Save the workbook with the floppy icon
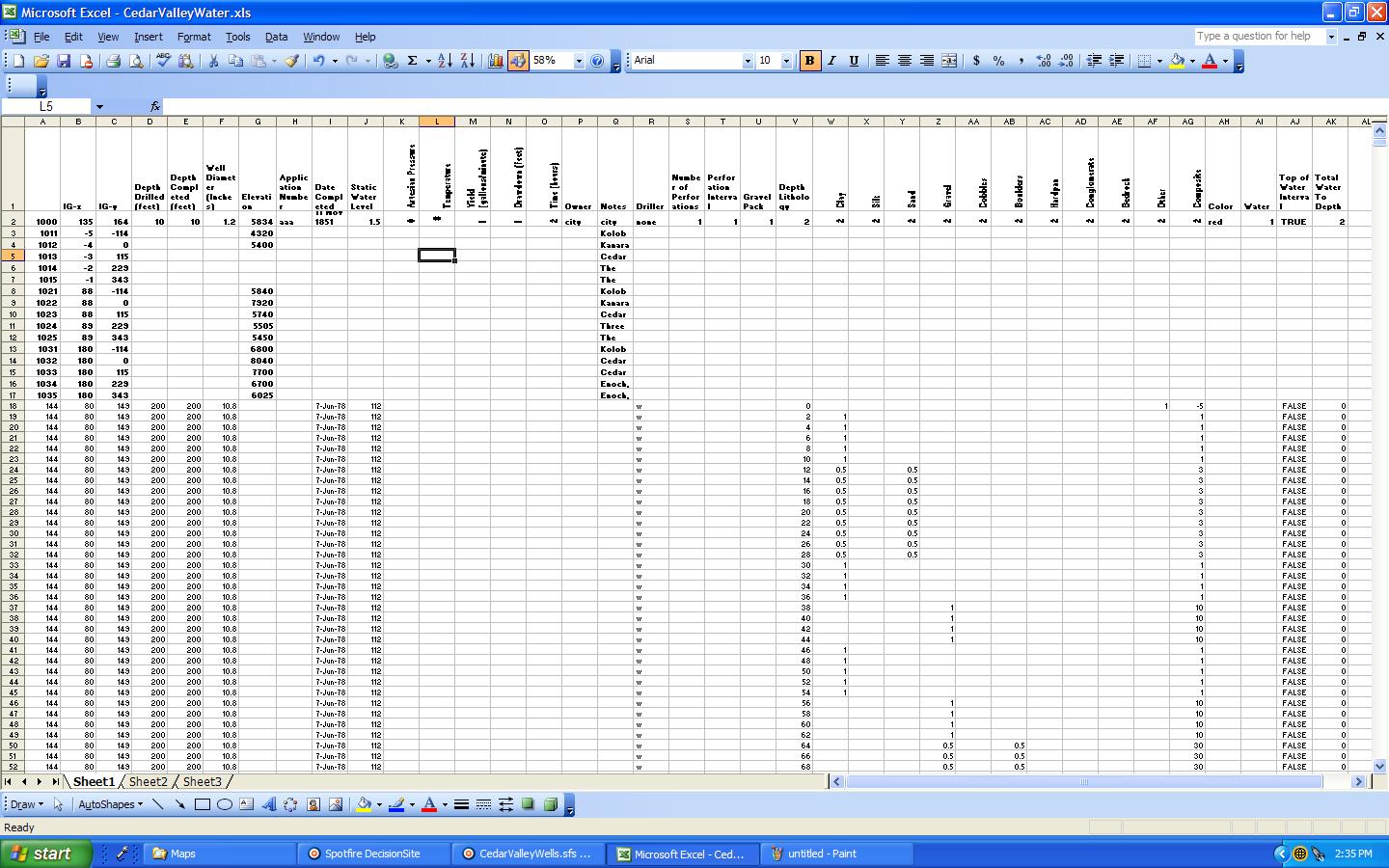 (64, 61)
